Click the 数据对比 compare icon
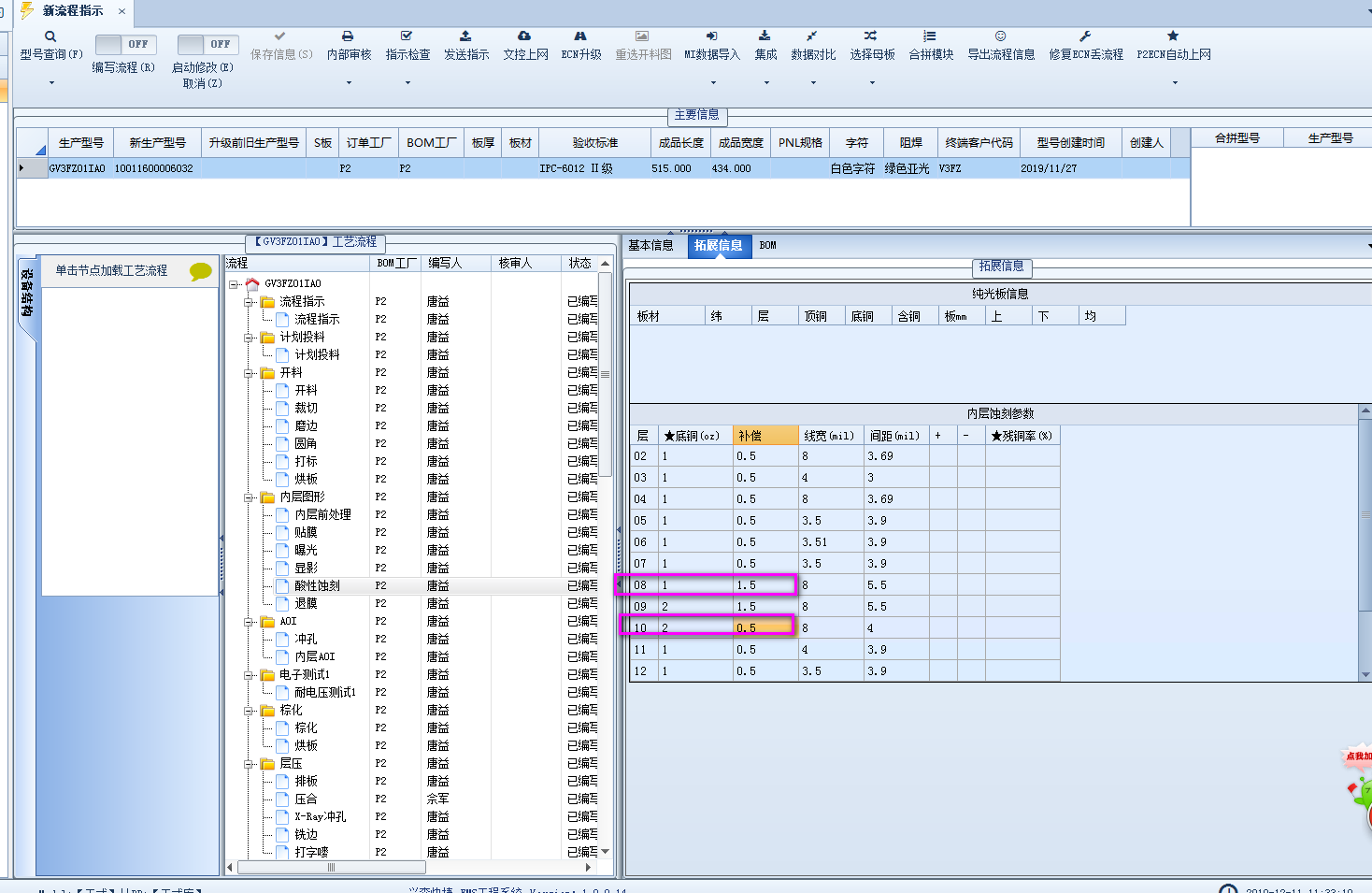Image resolution: width=1372 pixels, height=893 pixels. [x=812, y=36]
